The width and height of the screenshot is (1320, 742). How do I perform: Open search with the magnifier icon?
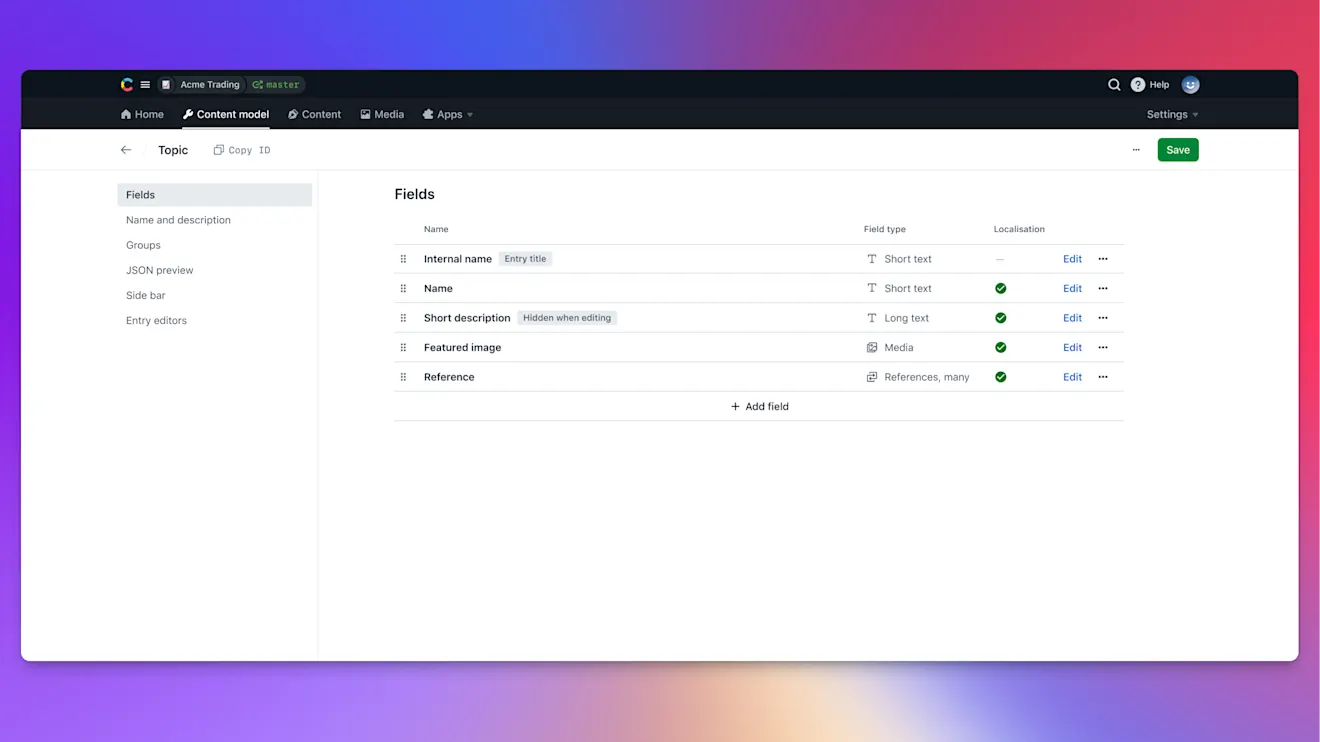coord(1114,85)
